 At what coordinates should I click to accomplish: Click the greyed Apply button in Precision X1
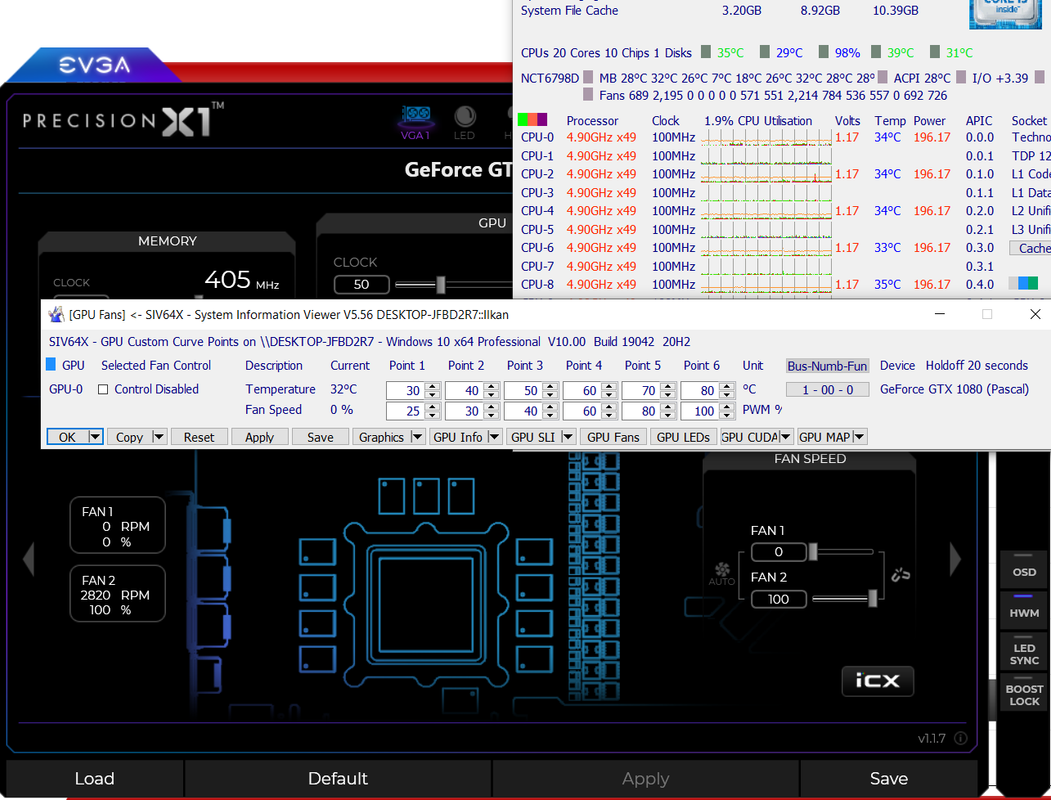coord(645,778)
